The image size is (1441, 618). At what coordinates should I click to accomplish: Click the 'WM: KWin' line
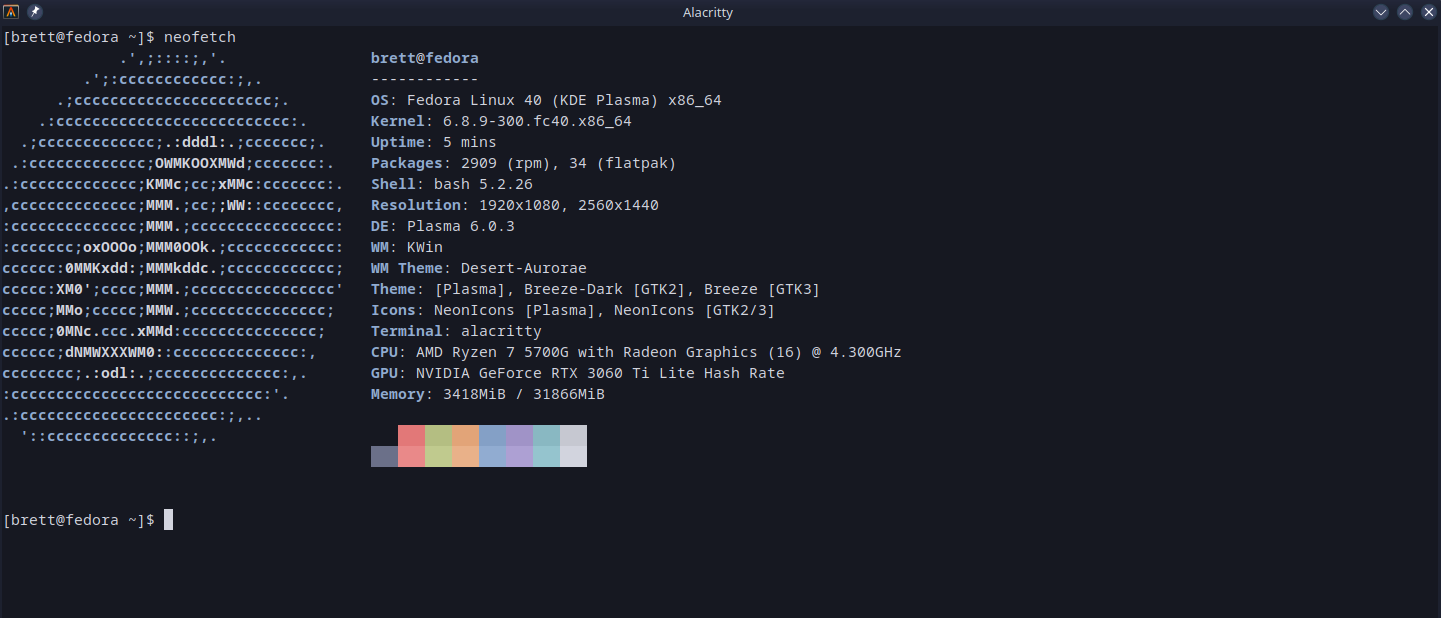406,247
